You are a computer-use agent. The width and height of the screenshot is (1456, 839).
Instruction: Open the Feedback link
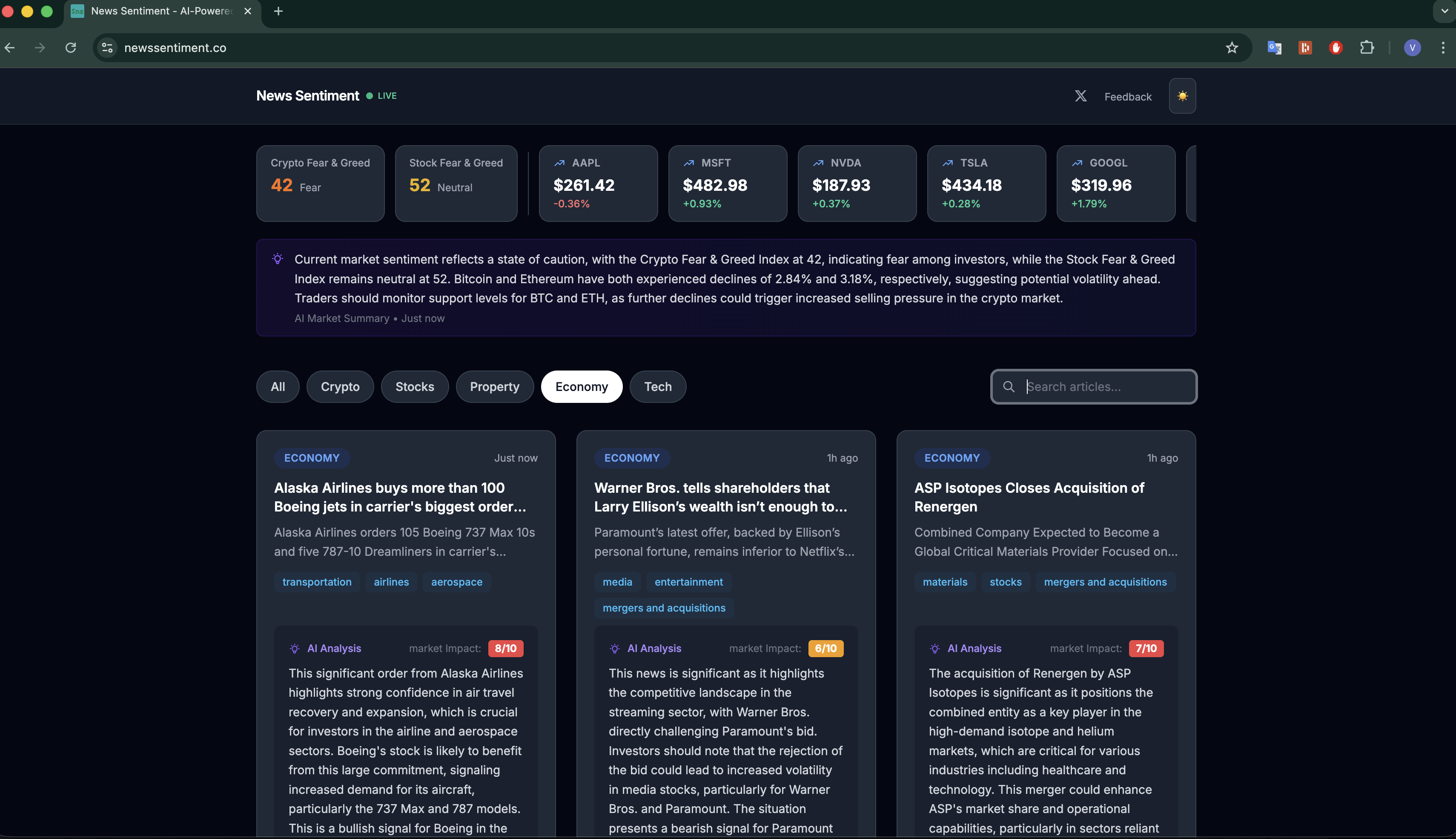tap(1127, 96)
